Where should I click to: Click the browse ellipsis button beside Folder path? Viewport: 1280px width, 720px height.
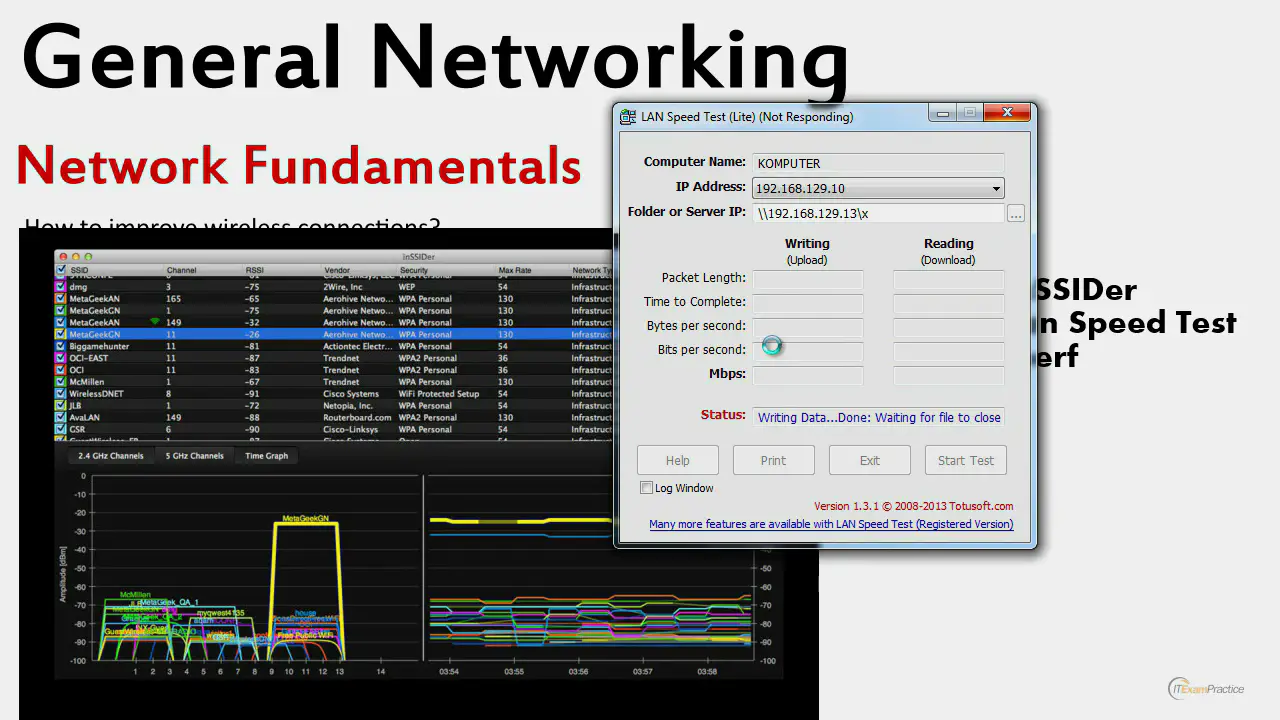(x=1016, y=213)
